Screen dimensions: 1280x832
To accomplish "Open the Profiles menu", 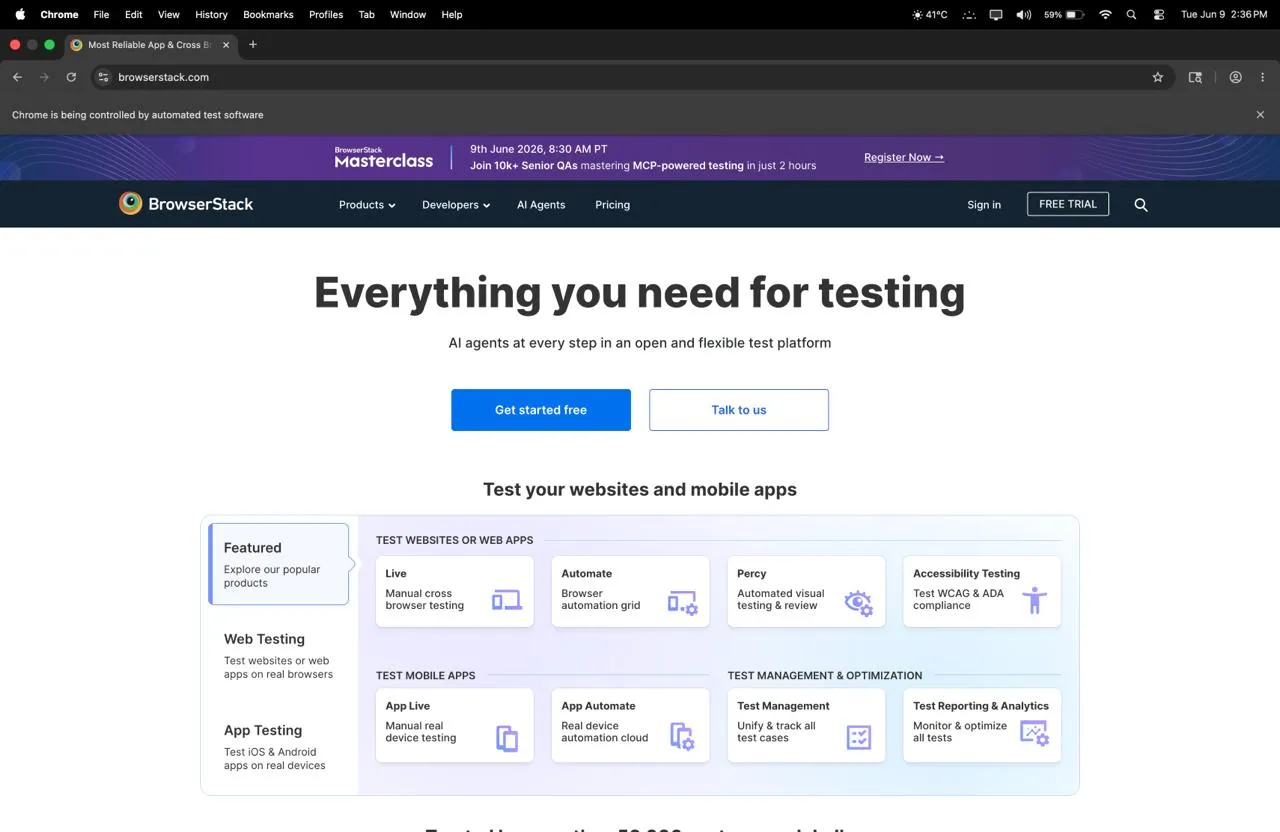I will pyautogui.click(x=326, y=15).
